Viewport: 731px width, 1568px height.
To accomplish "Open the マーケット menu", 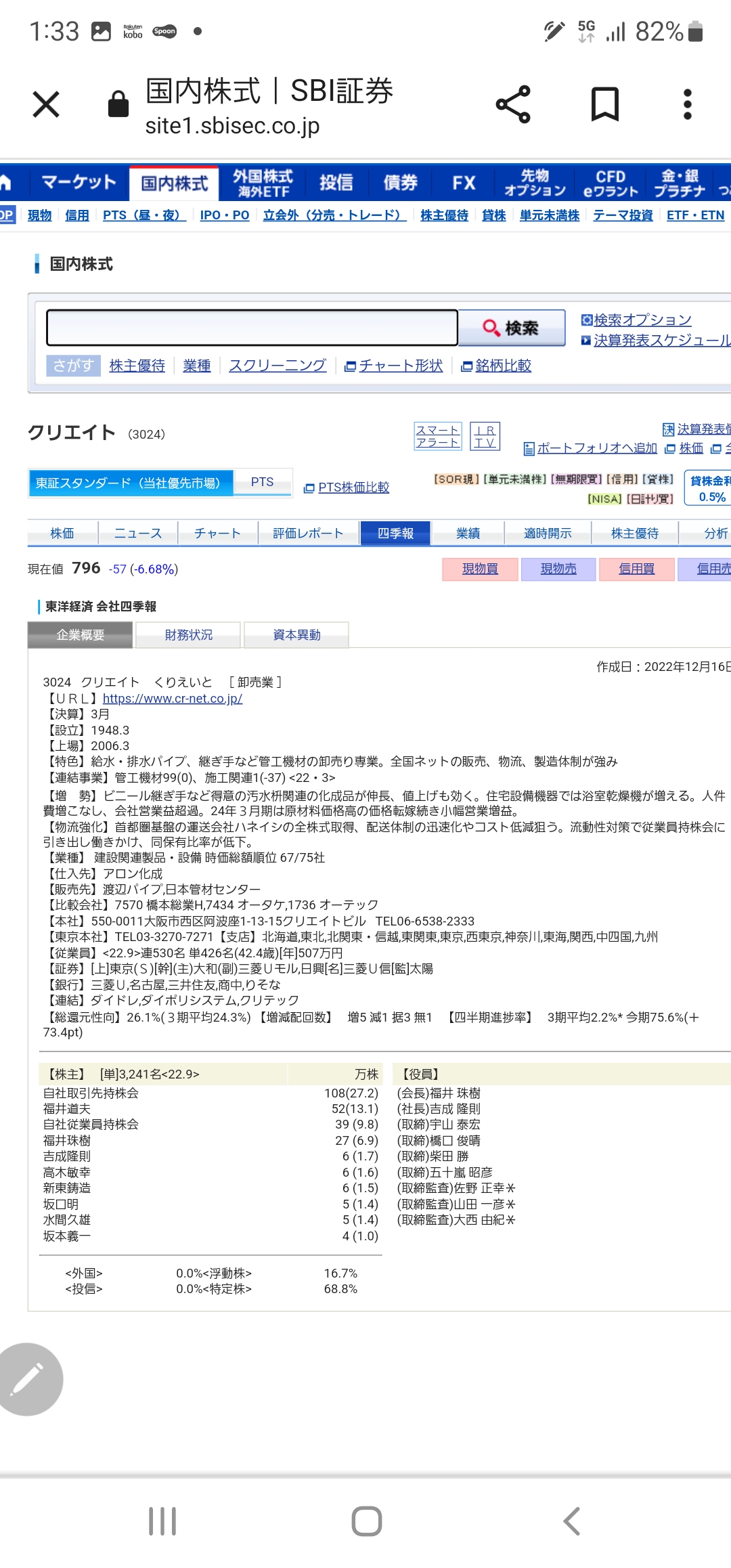I will (79, 183).
